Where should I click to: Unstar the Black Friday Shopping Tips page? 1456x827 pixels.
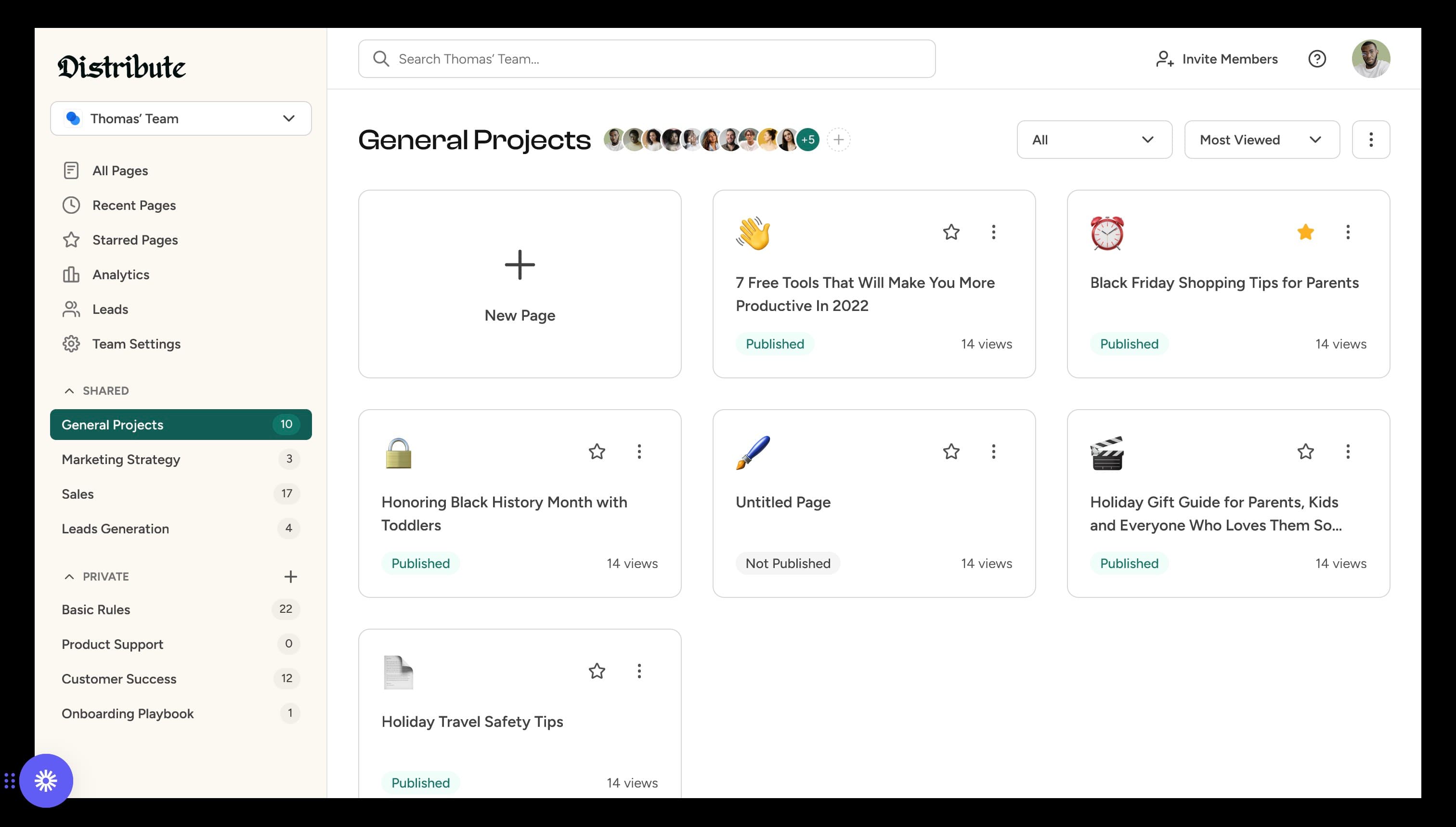1305,232
